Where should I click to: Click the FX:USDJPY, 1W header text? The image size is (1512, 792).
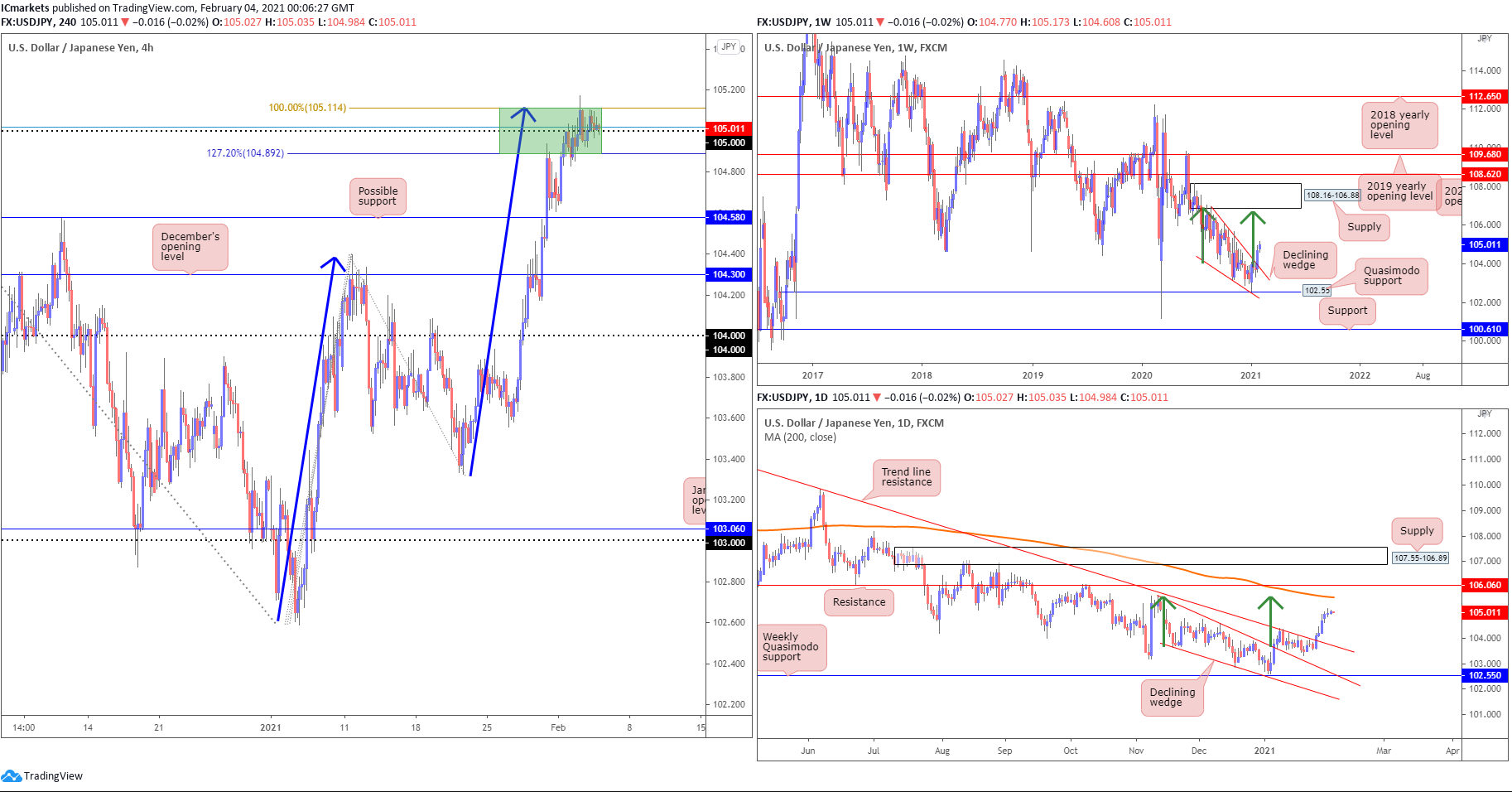pyautogui.click(x=793, y=22)
